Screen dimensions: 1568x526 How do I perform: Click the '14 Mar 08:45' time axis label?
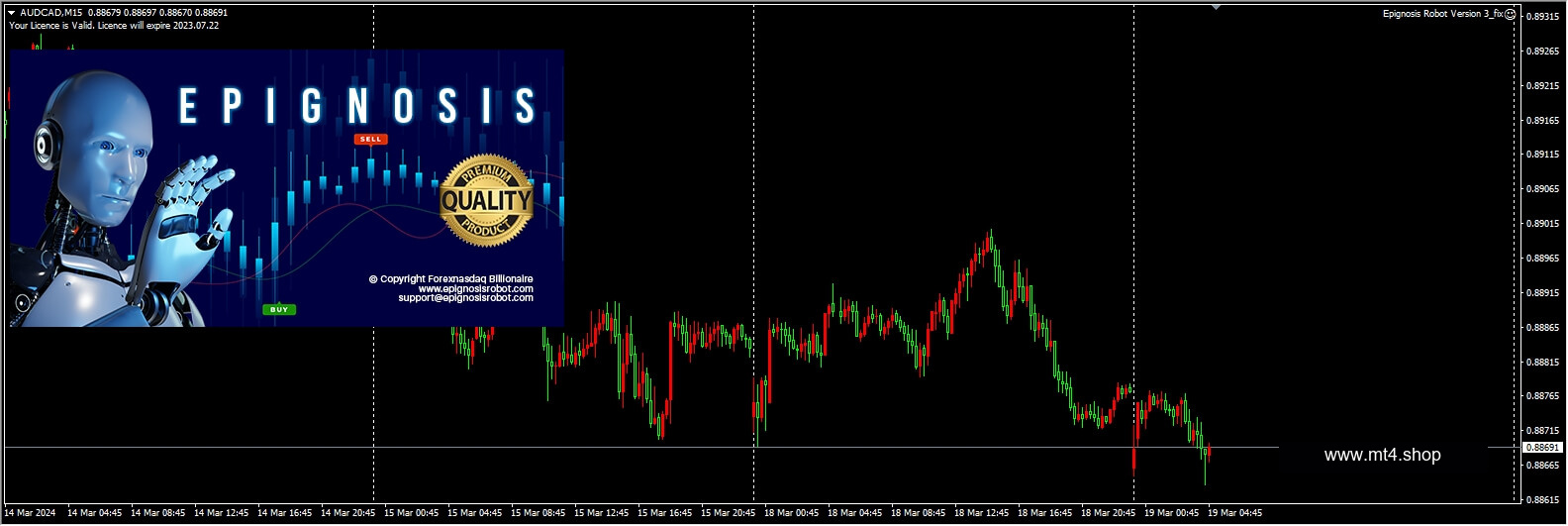(x=158, y=513)
